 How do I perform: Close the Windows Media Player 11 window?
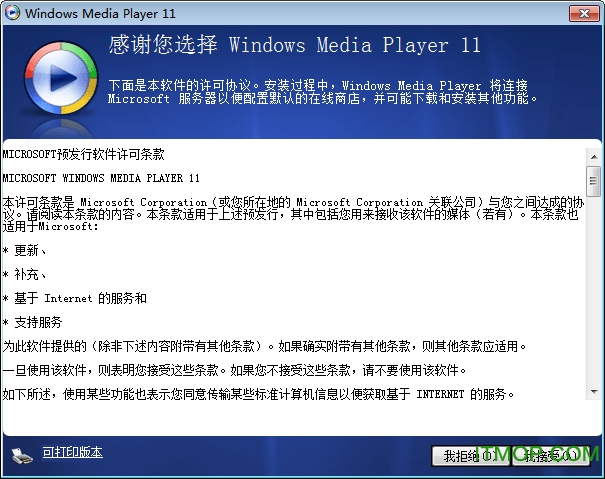584,14
